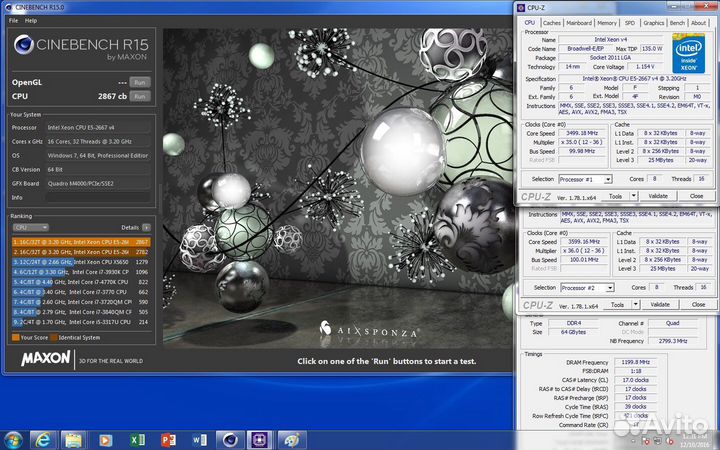Switch to CPU-Z taskbar icon
The width and height of the screenshot is (720, 450).
click(259, 438)
